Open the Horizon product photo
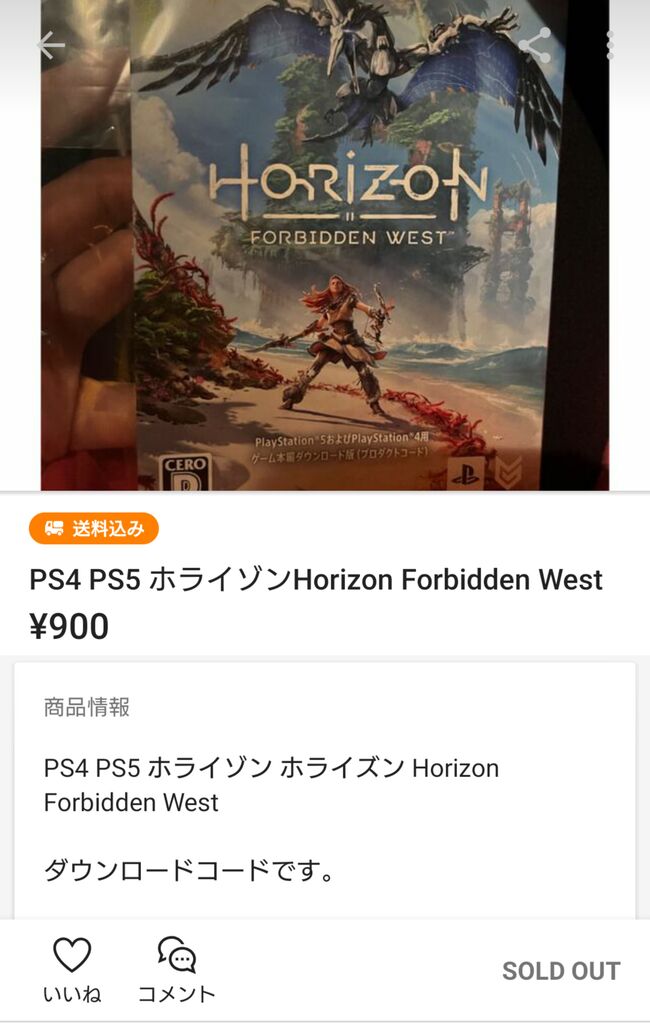The height and width of the screenshot is (1024, 650). pos(325,245)
